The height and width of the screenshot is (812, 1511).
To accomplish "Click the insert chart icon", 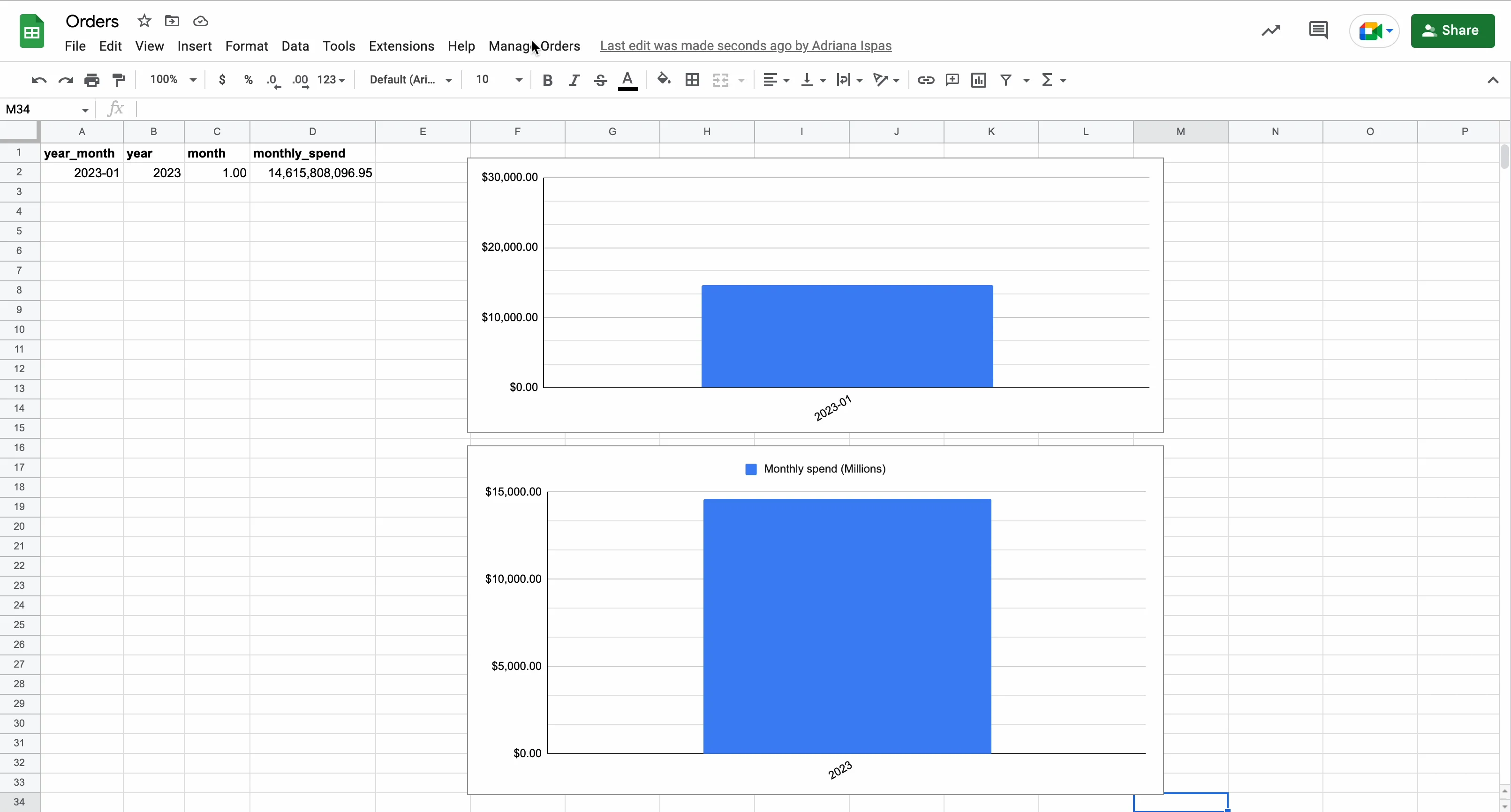I will click(x=978, y=80).
